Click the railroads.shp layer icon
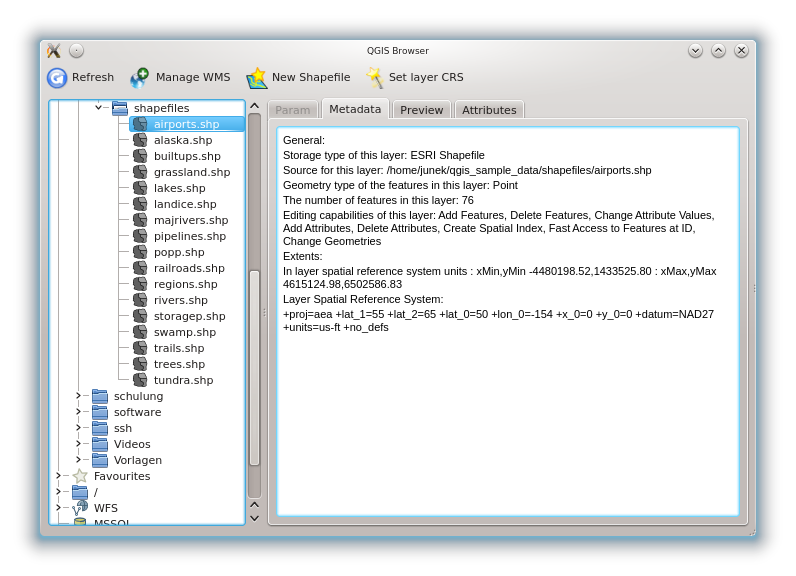 (x=140, y=268)
